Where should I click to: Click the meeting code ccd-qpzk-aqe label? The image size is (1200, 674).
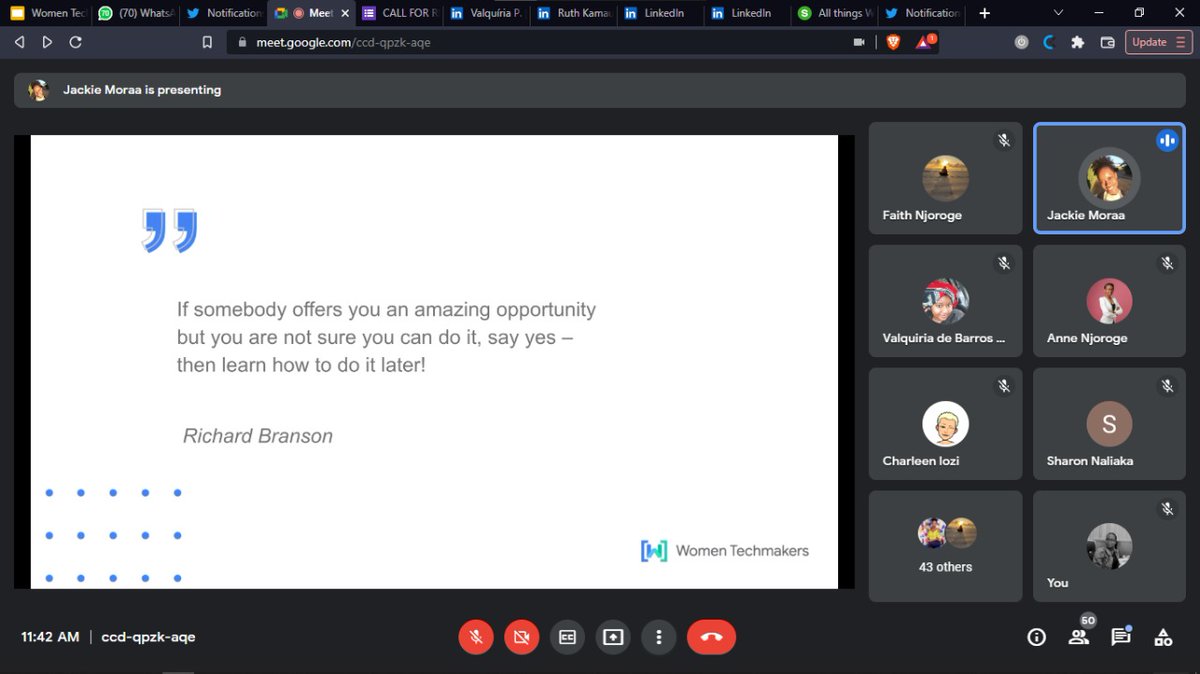click(148, 637)
